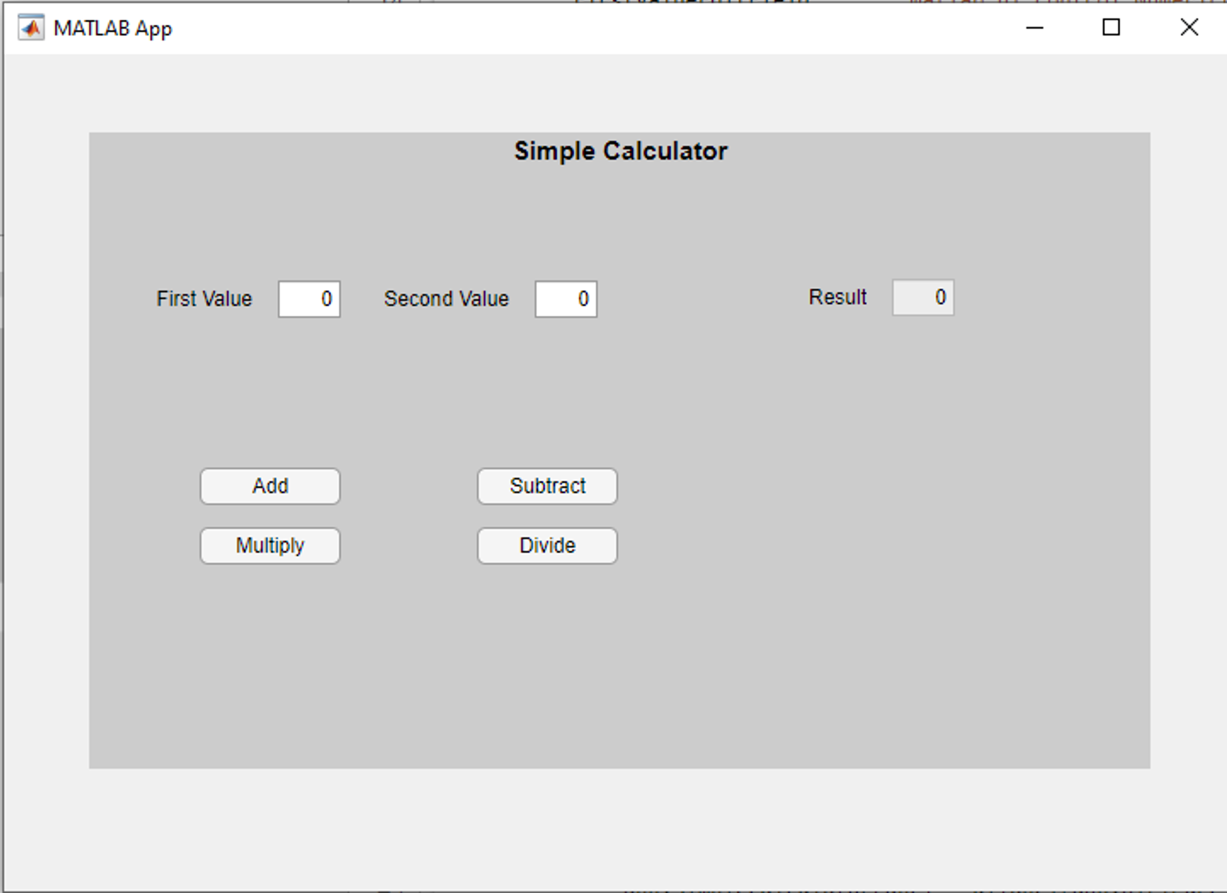Image resolution: width=1229 pixels, height=894 pixels.
Task: Maximize the MATLAB App window
Action: tap(1111, 28)
